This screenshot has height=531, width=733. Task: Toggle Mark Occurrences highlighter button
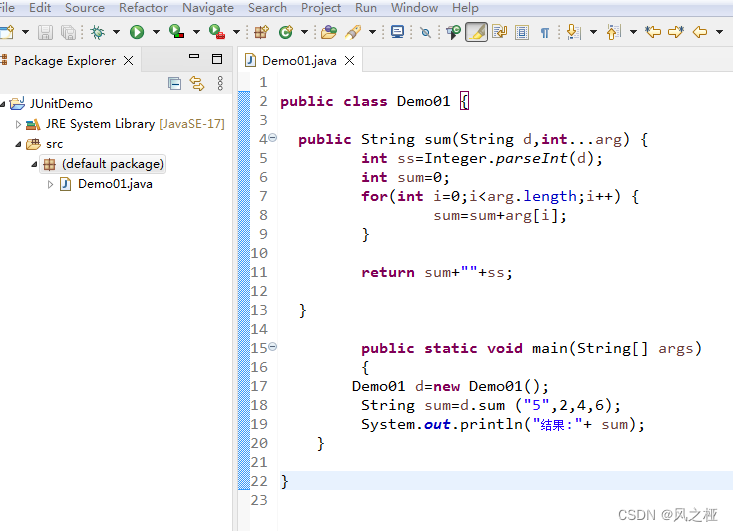[x=476, y=32]
